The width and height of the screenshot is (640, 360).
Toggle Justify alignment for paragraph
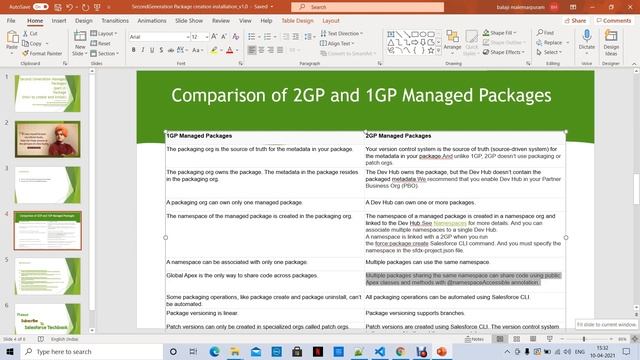click(280, 50)
